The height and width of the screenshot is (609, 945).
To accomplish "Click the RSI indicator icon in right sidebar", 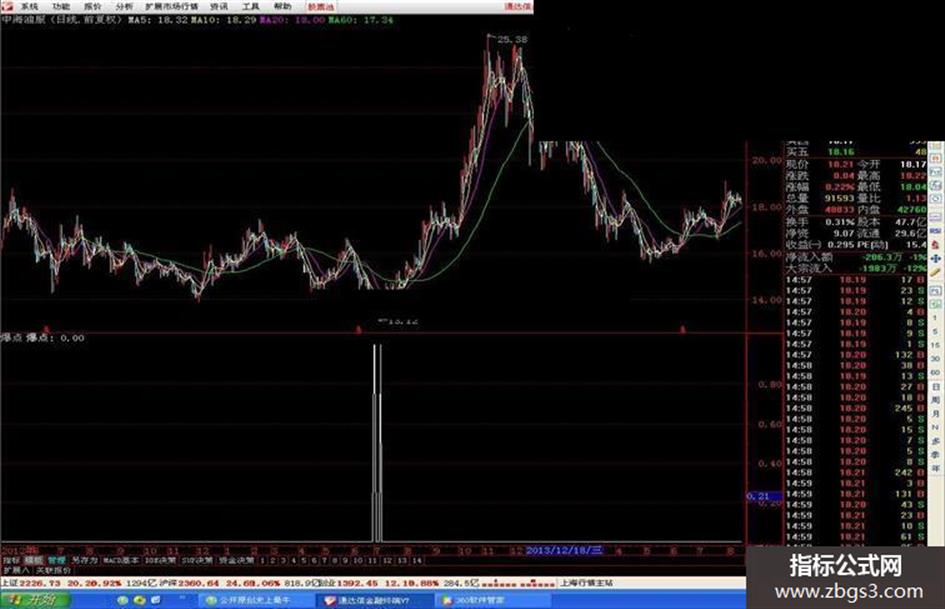I will coord(935,231).
